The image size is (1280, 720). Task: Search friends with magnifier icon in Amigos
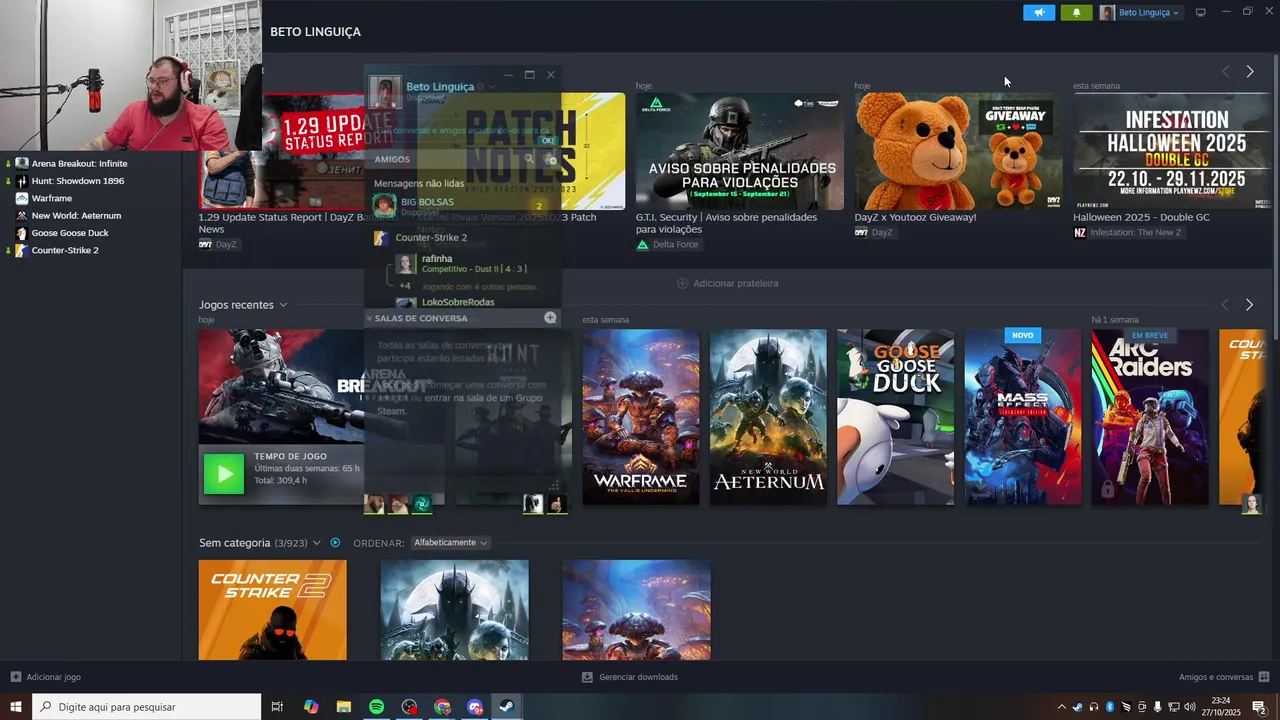[529, 159]
